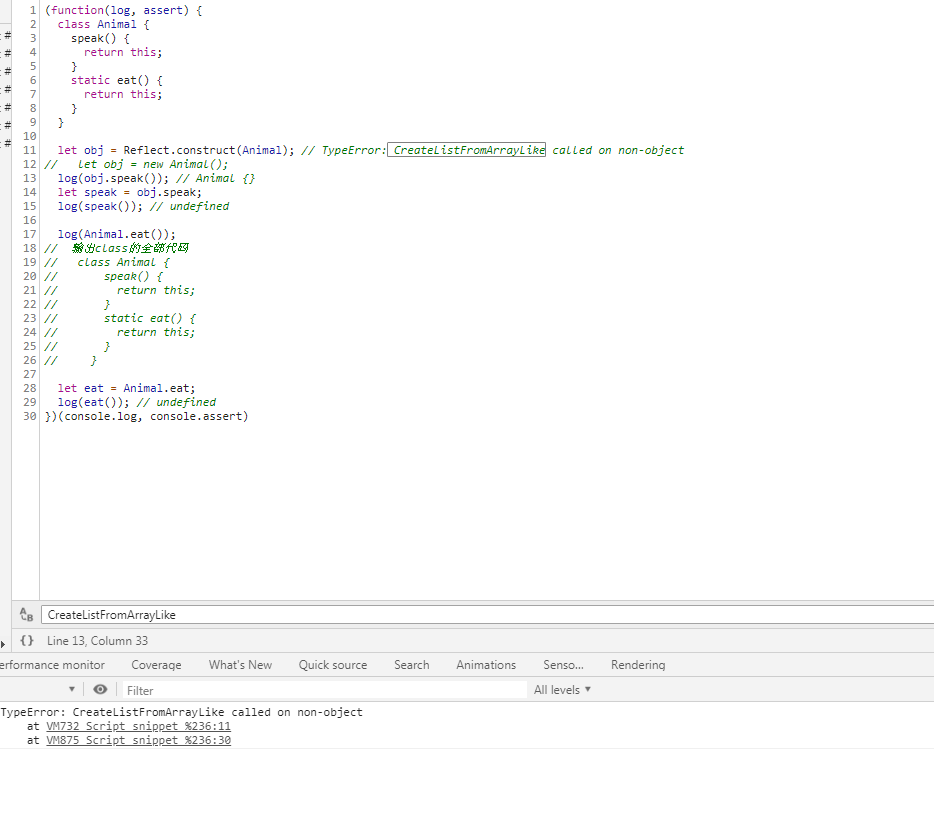Open VM875 Script snippet %236:30 link
934x821 pixels.
[138, 740]
